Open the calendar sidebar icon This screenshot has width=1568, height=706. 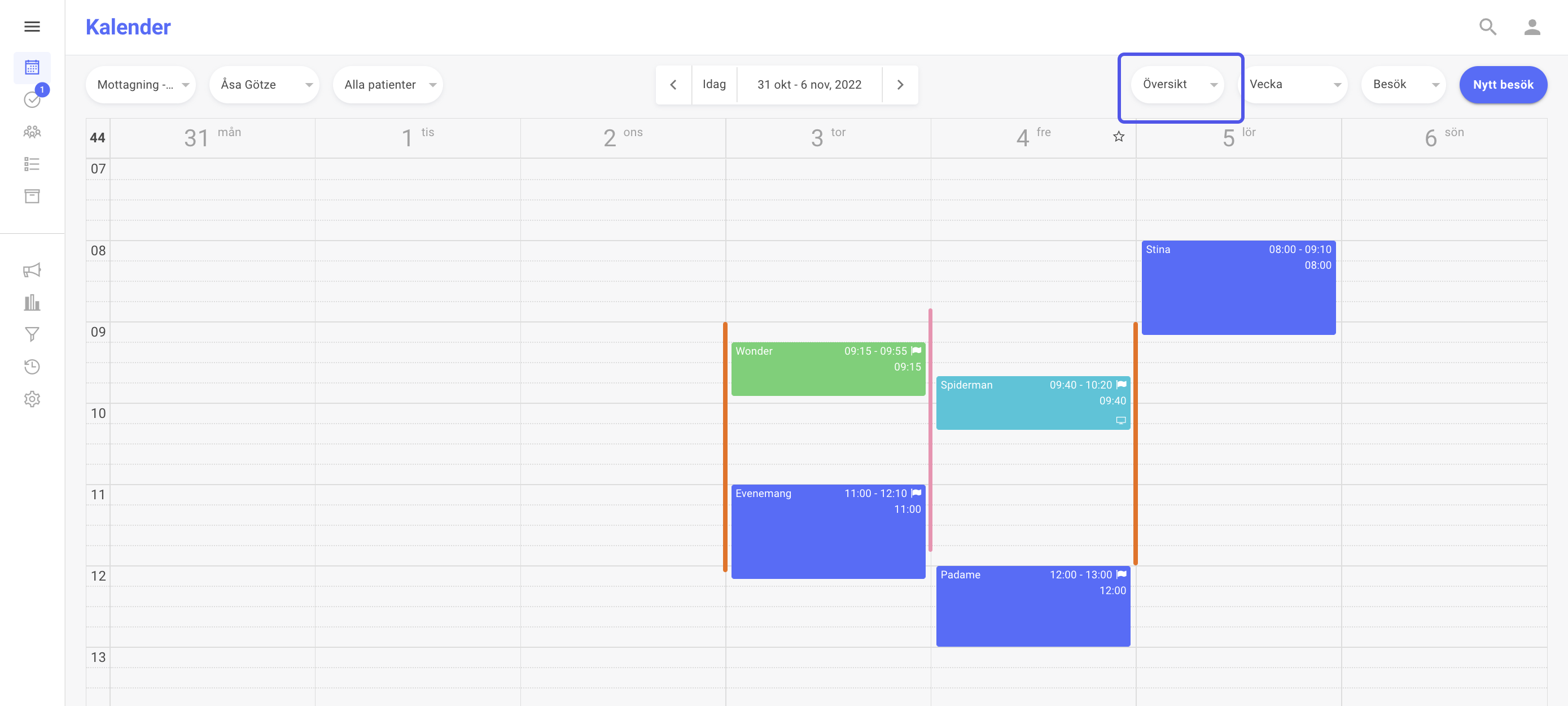(32, 67)
